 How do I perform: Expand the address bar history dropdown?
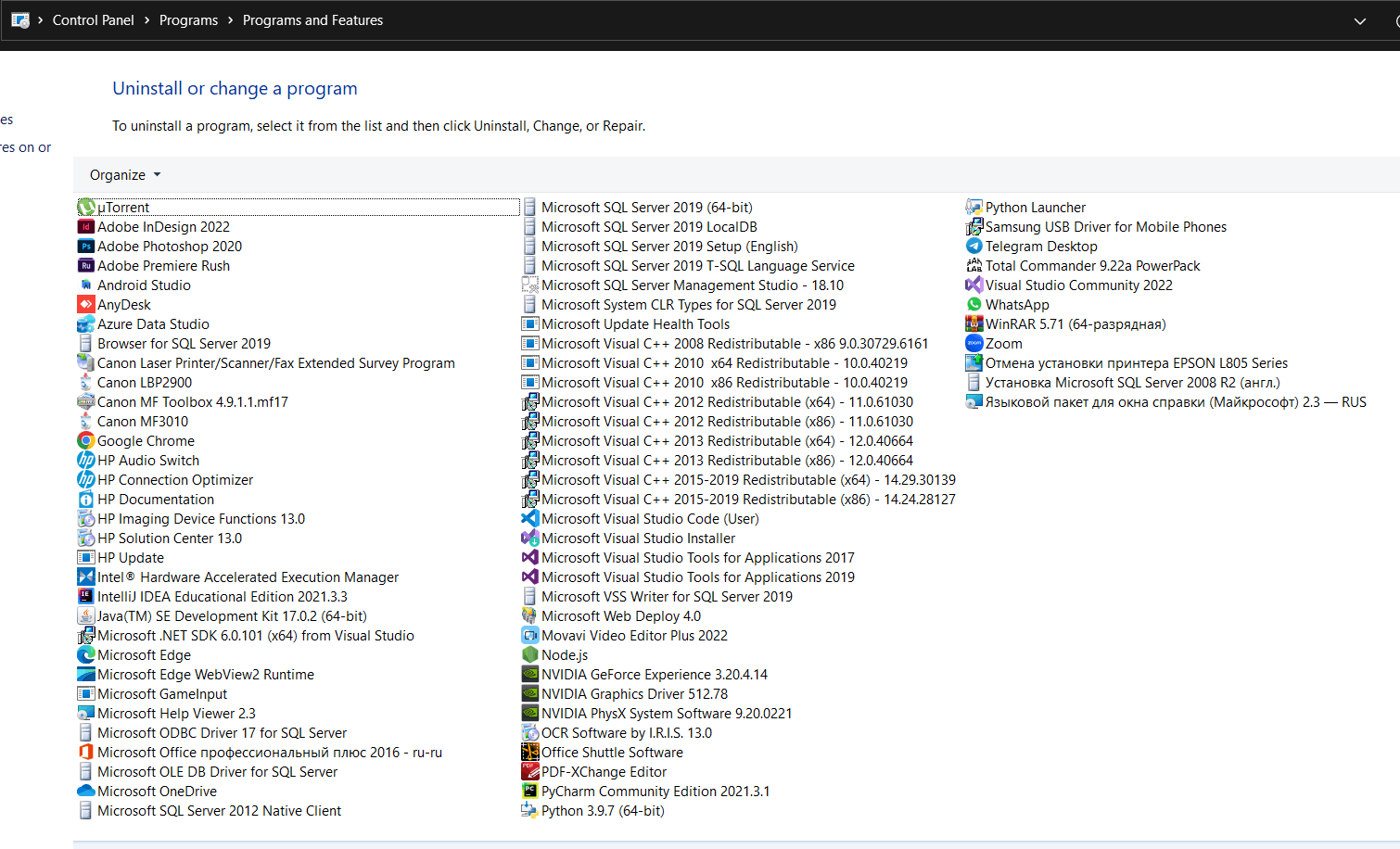tap(1360, 20)
